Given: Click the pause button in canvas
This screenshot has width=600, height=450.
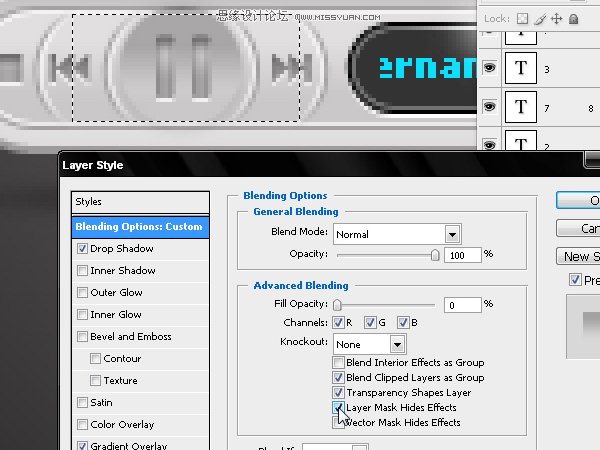Looking at the screenshot, I should click(183, 68).
